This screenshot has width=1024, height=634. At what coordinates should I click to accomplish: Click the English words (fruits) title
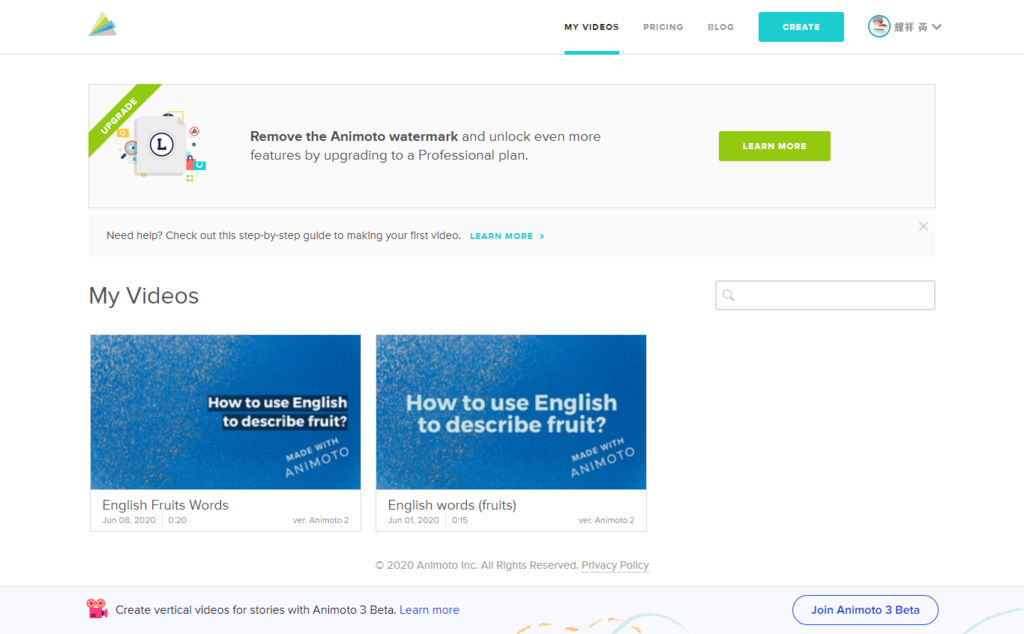pyautogui.click(x=452, y=505)
